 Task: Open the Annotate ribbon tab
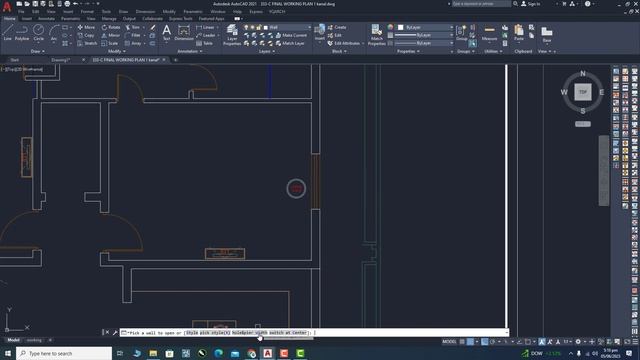point(46,19)
